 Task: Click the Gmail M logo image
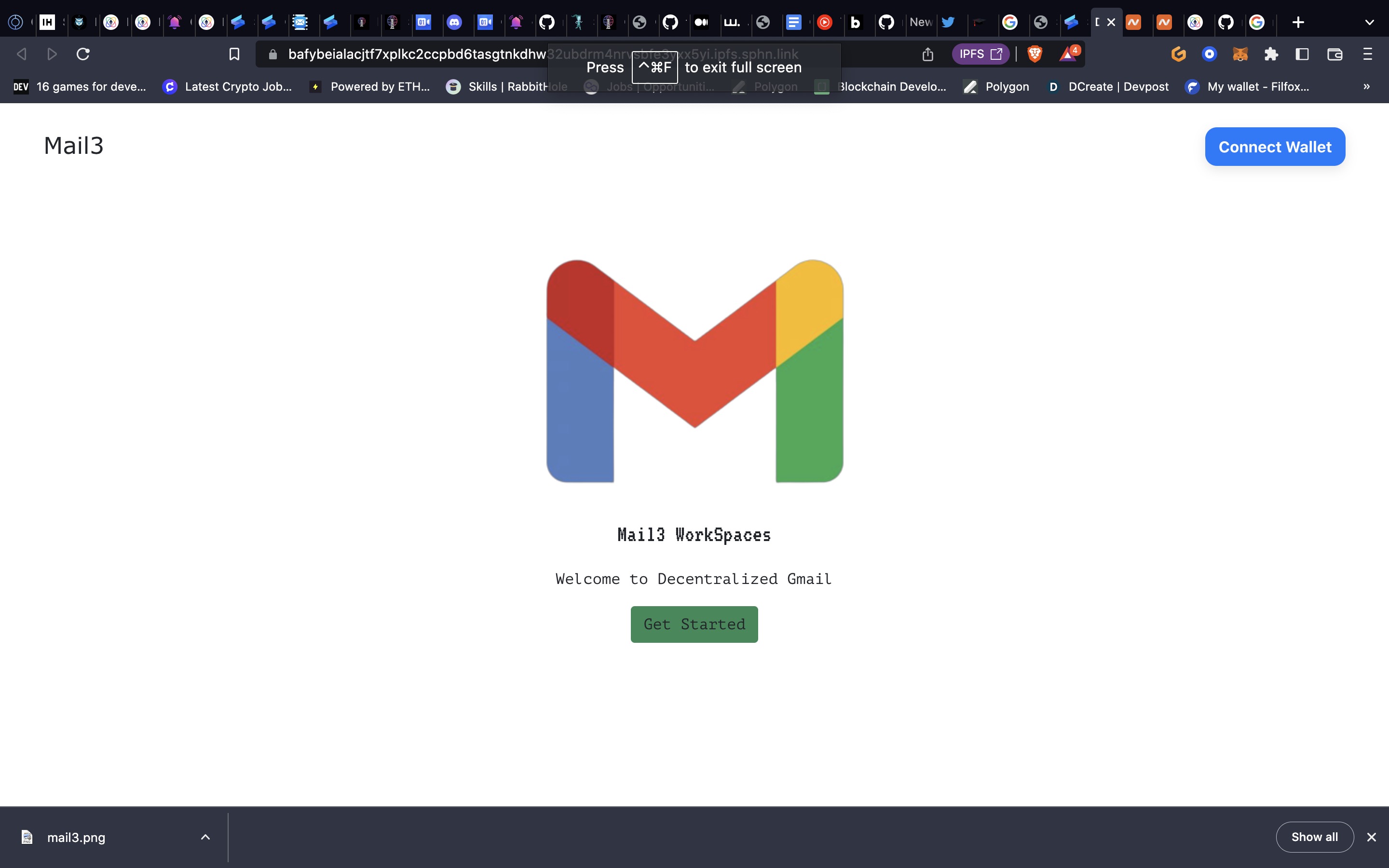coord(694,371)
